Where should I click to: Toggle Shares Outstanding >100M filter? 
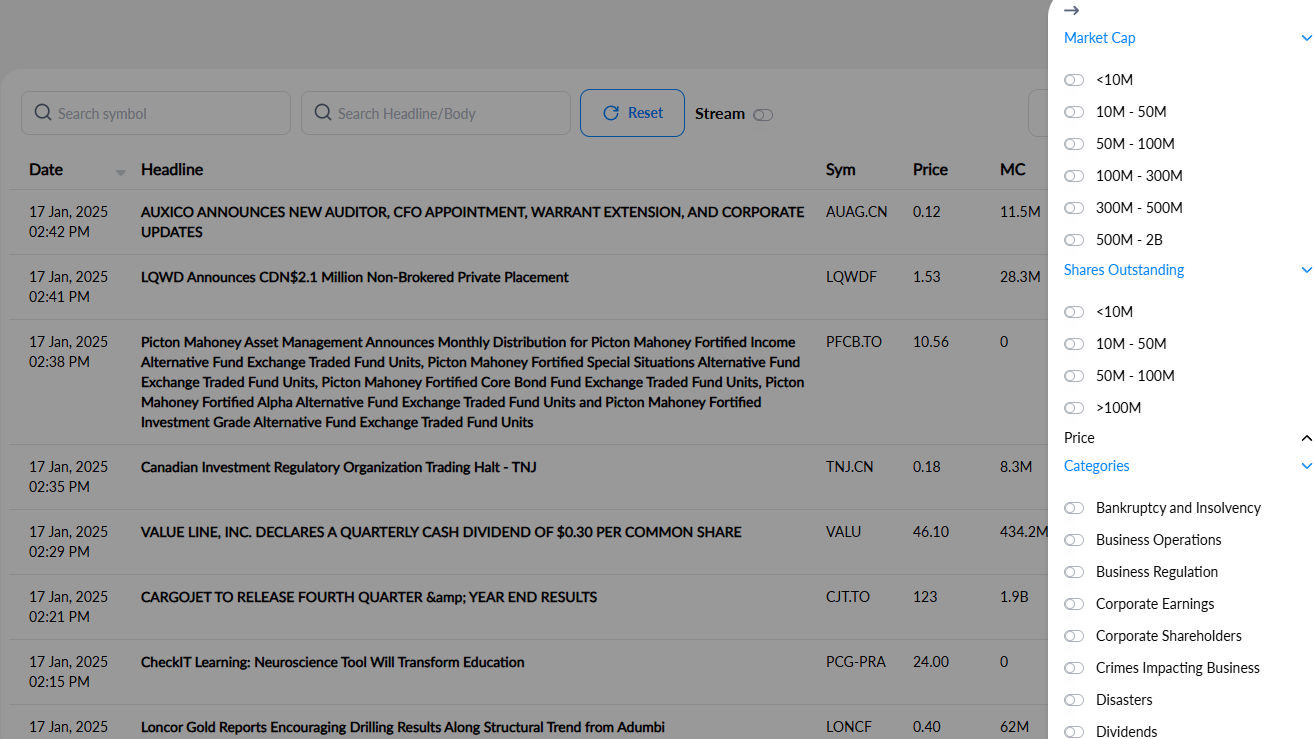[1074, 408]
